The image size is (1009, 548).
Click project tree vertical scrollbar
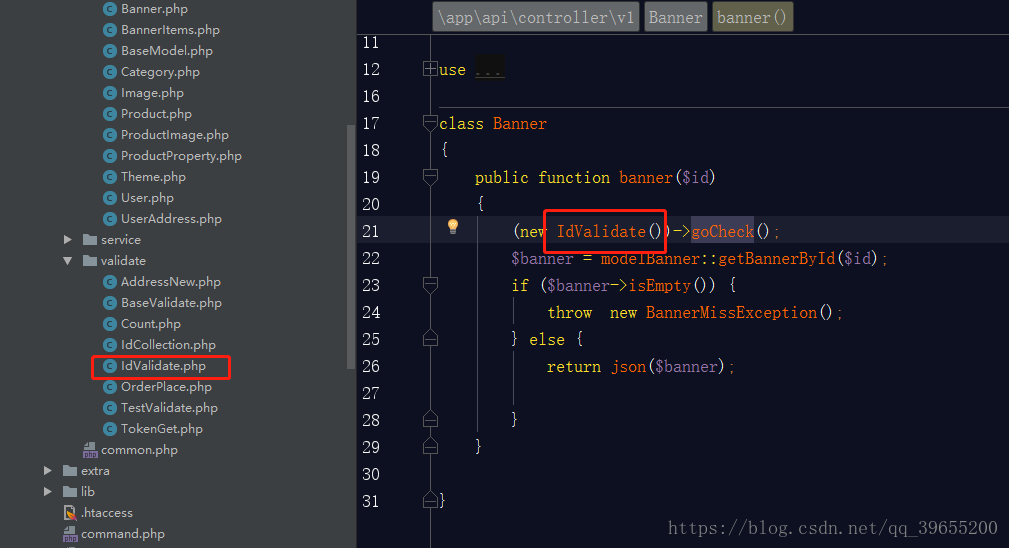click(x=351, y=247)
